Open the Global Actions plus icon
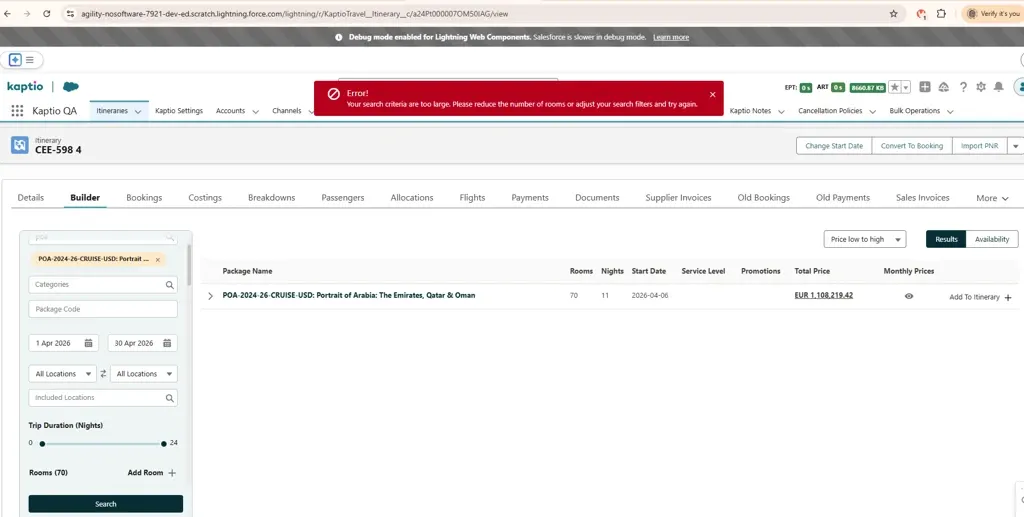1024x517 pixels. tap(925, 87)
